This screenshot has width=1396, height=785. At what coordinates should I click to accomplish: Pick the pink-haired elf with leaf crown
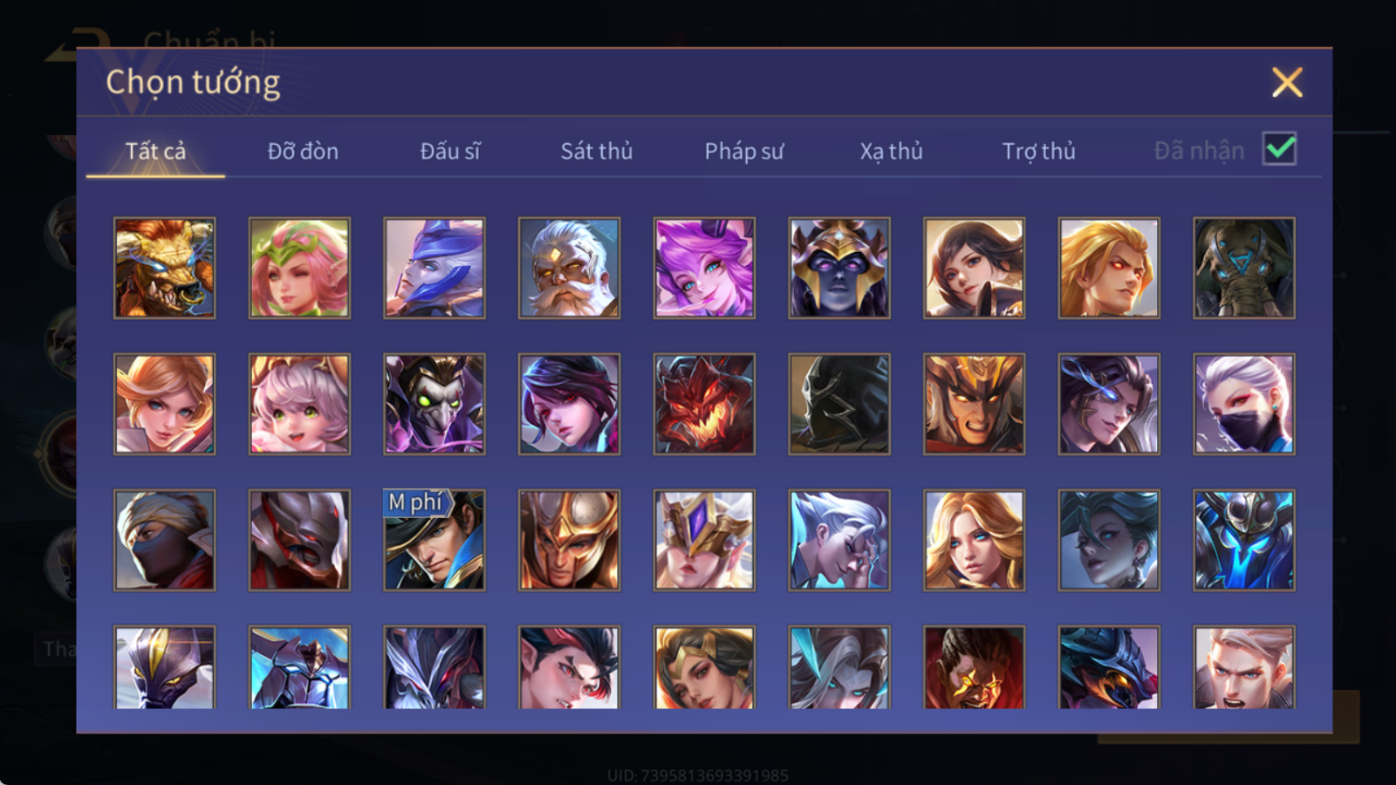pyautogui.click(x=299, y=268)
